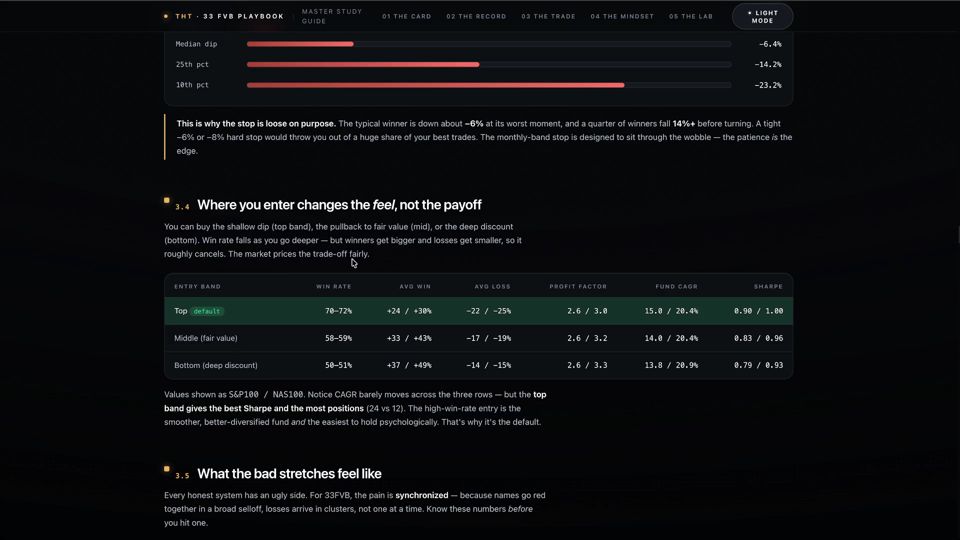Open the Master Study Guide link
Image resolution: width=960 pixels, height=540 pixels.
point(332,17)
